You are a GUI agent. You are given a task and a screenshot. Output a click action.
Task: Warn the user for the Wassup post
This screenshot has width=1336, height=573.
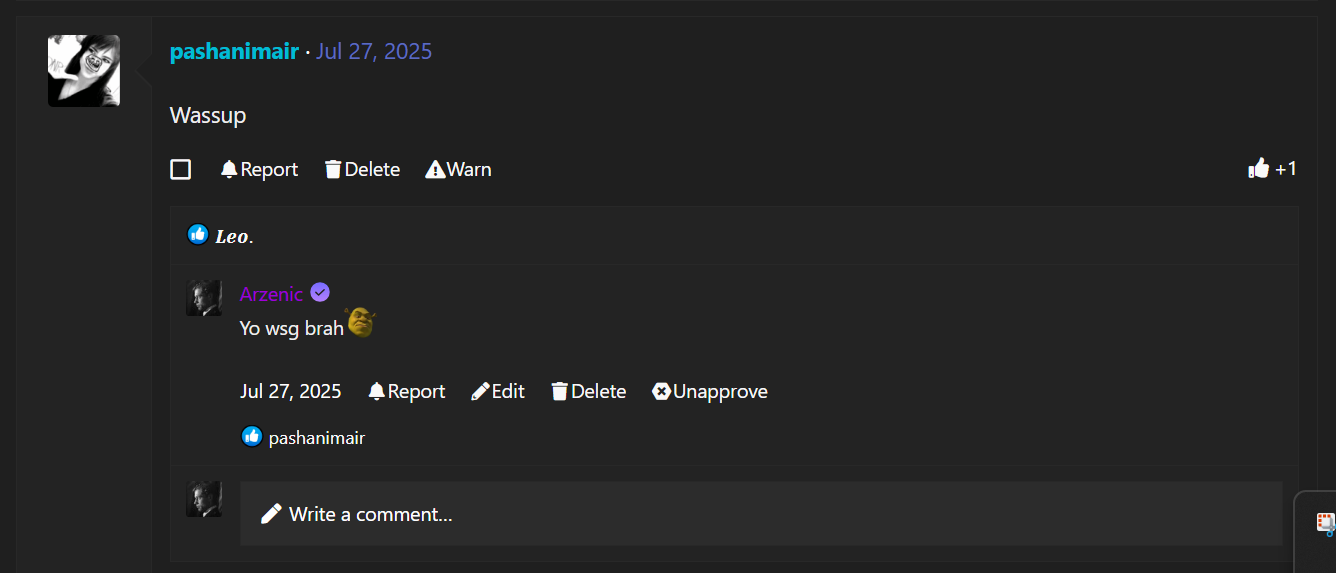pyautogui.click(x=458, y=170)
